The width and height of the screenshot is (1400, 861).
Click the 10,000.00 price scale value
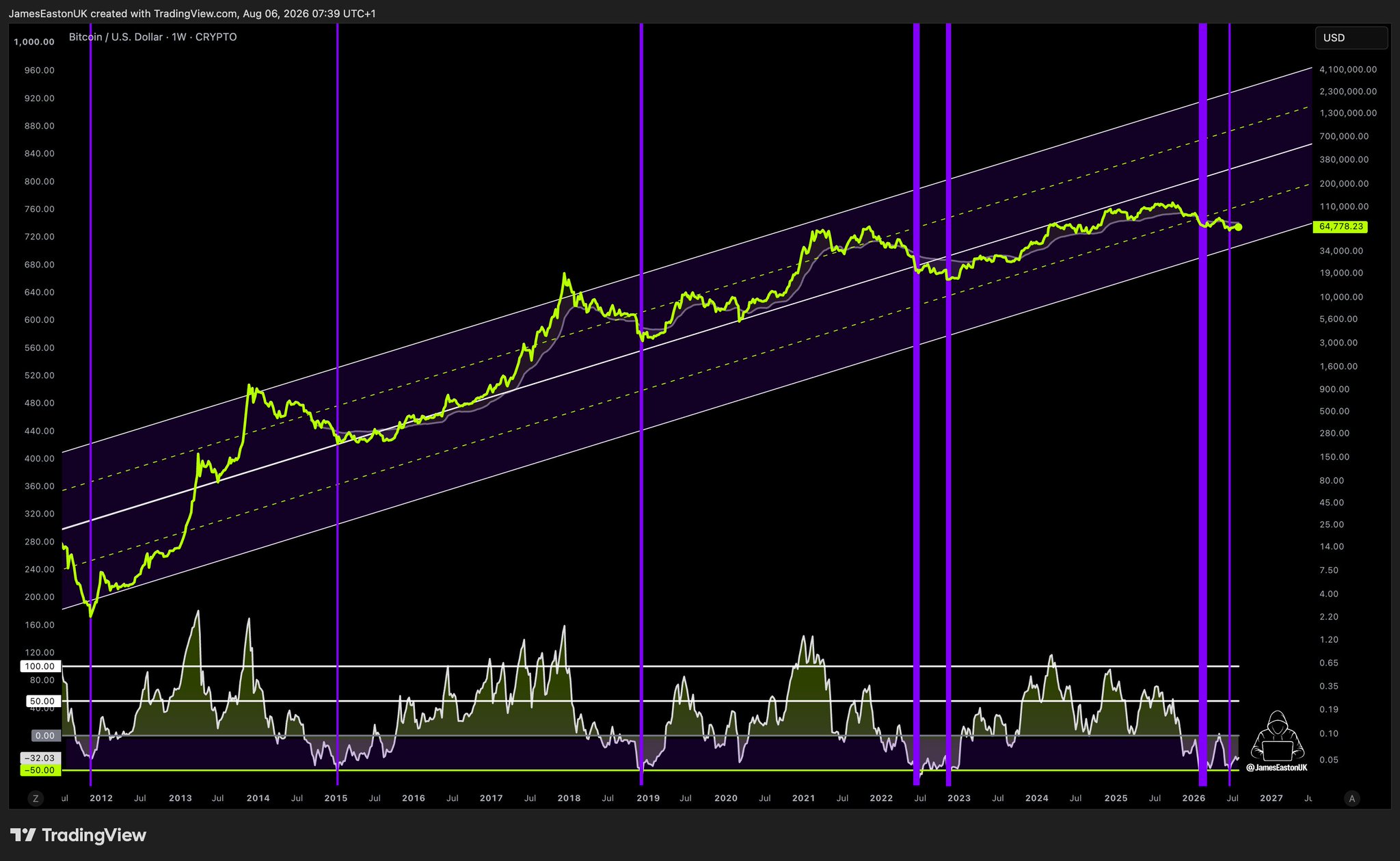(x=1341, y=297)
